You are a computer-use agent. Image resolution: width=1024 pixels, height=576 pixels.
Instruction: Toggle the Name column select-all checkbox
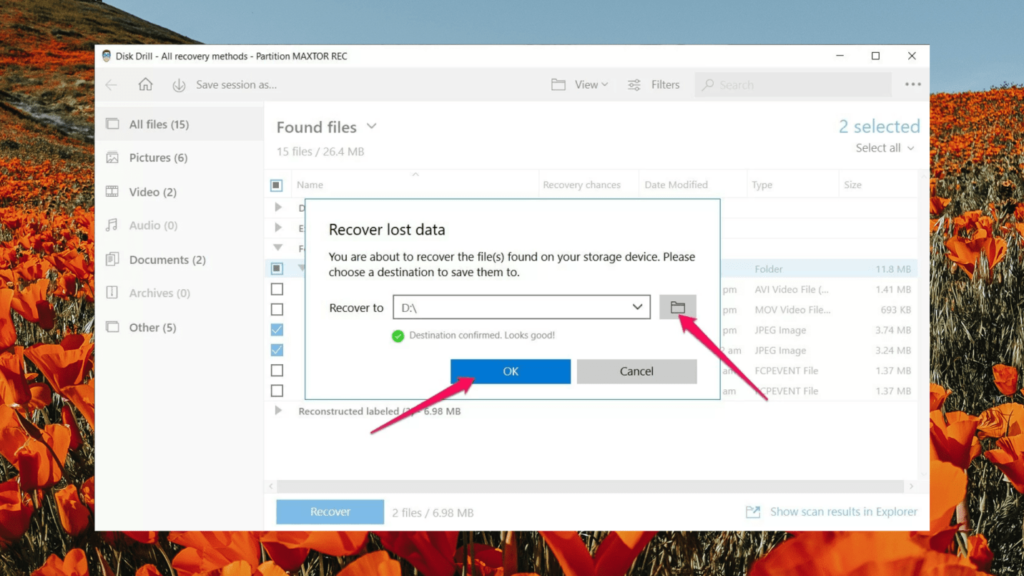pos(277,184)
